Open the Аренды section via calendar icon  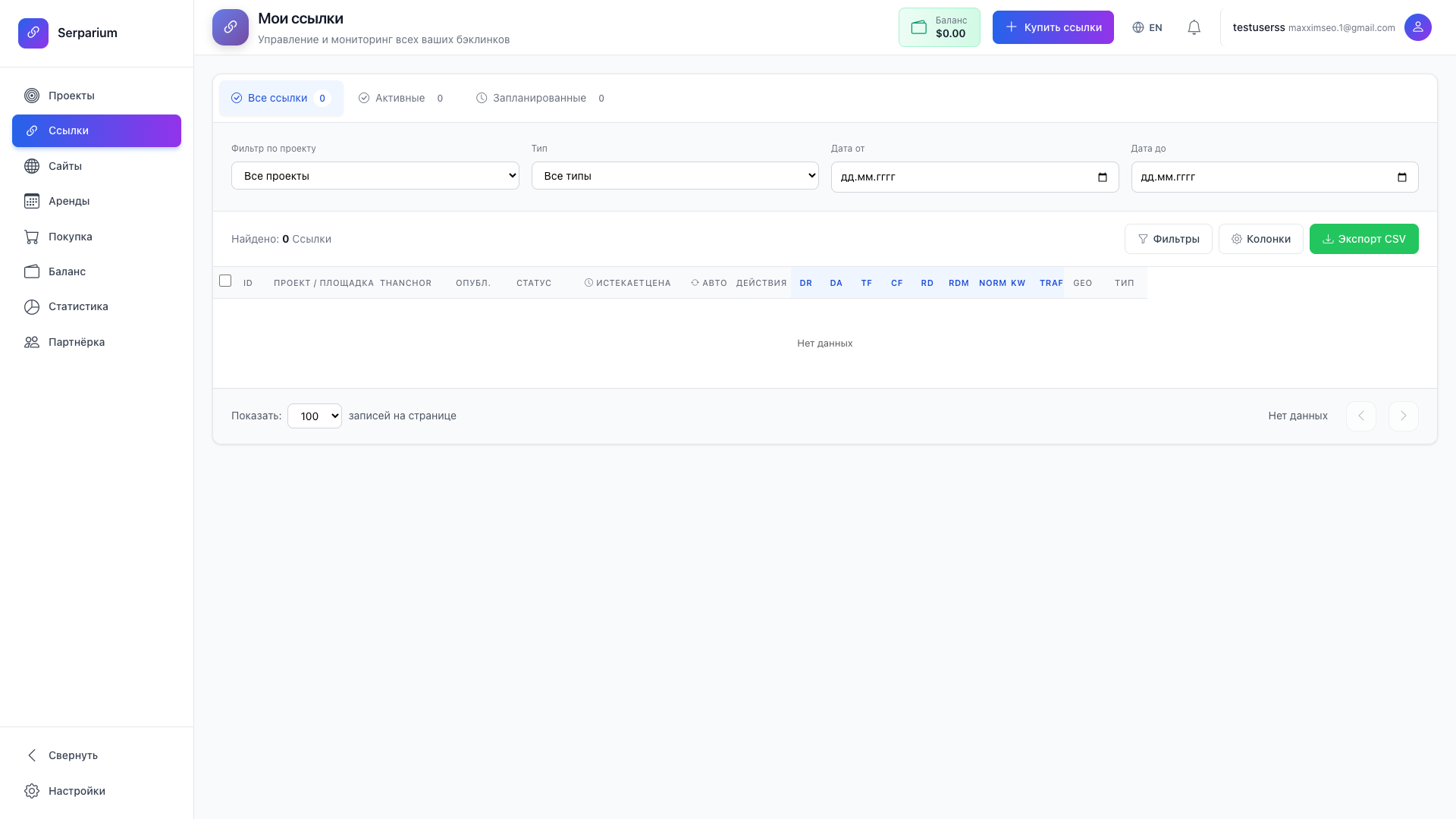point(32,201)
